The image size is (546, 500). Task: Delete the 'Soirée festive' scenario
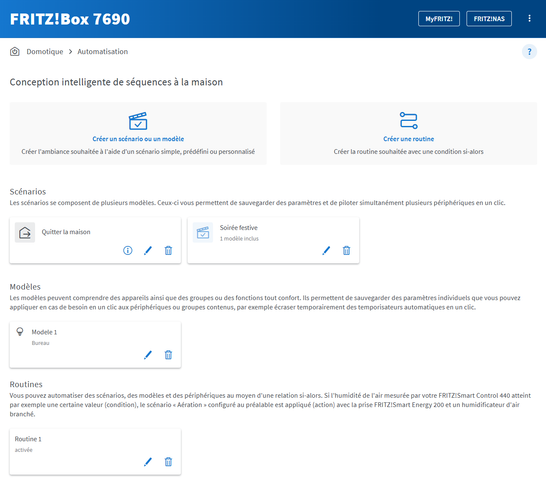pos(346,250)
